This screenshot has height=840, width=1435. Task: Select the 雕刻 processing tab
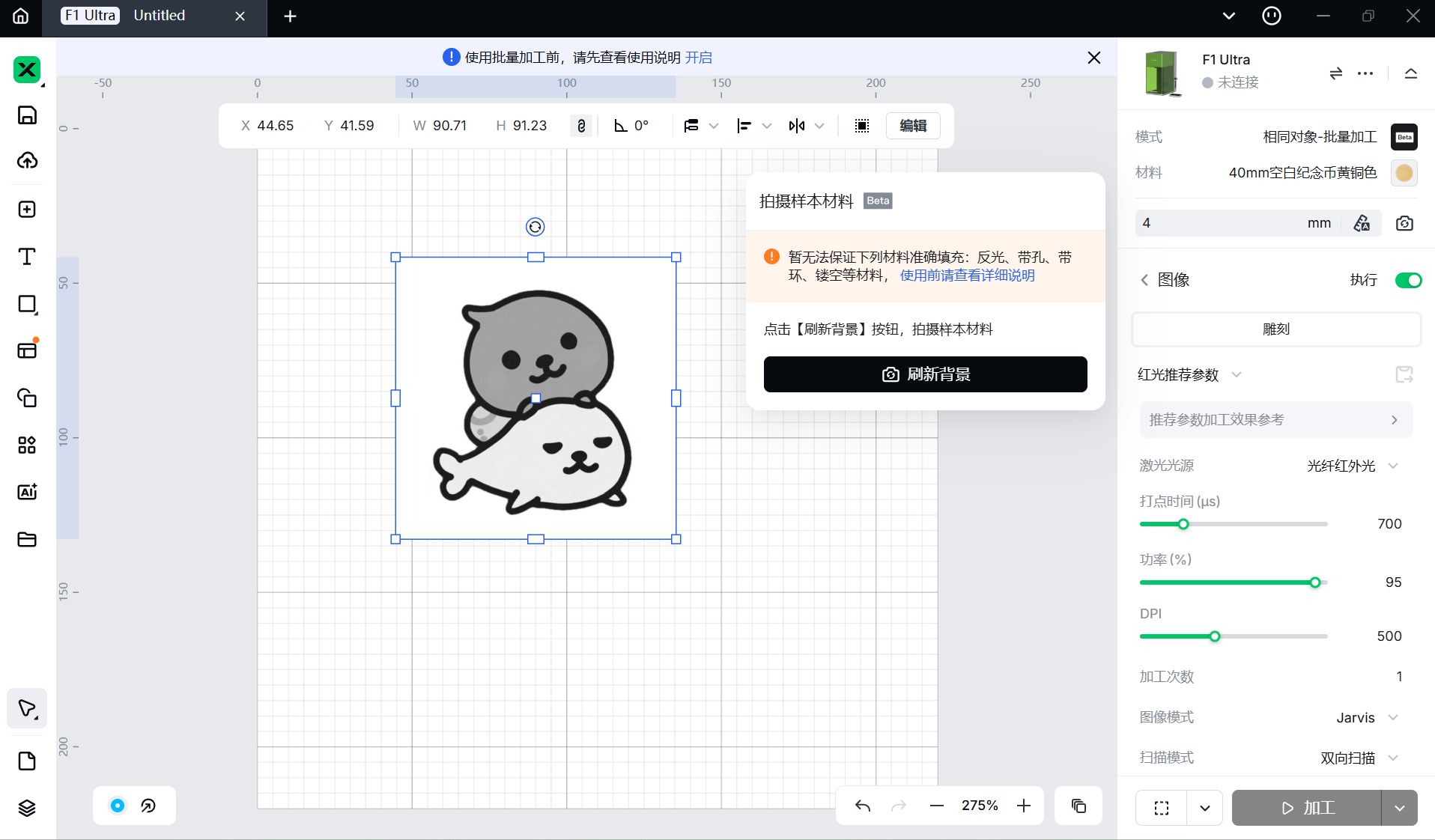click(x=1275, y=329)
